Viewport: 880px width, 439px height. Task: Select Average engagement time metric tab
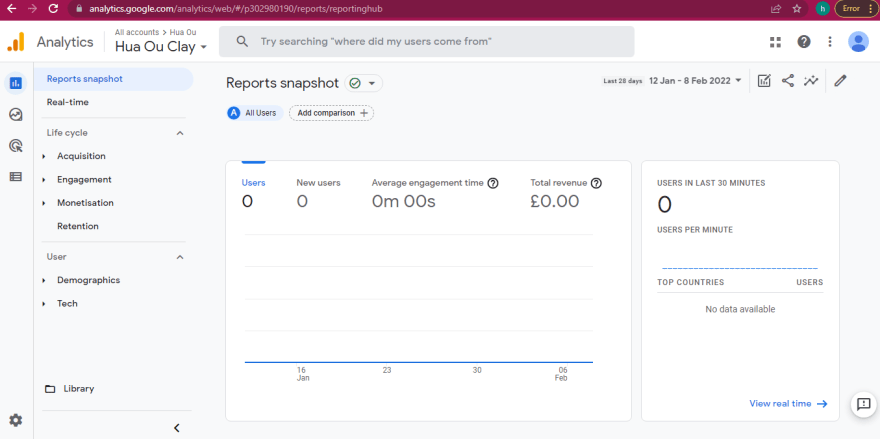(x=435, y=193)
